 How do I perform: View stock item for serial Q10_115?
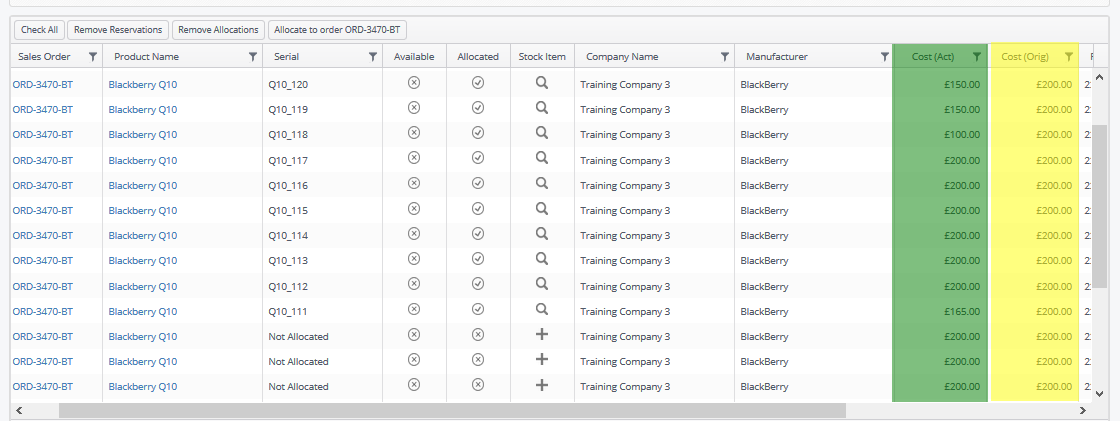542,209
